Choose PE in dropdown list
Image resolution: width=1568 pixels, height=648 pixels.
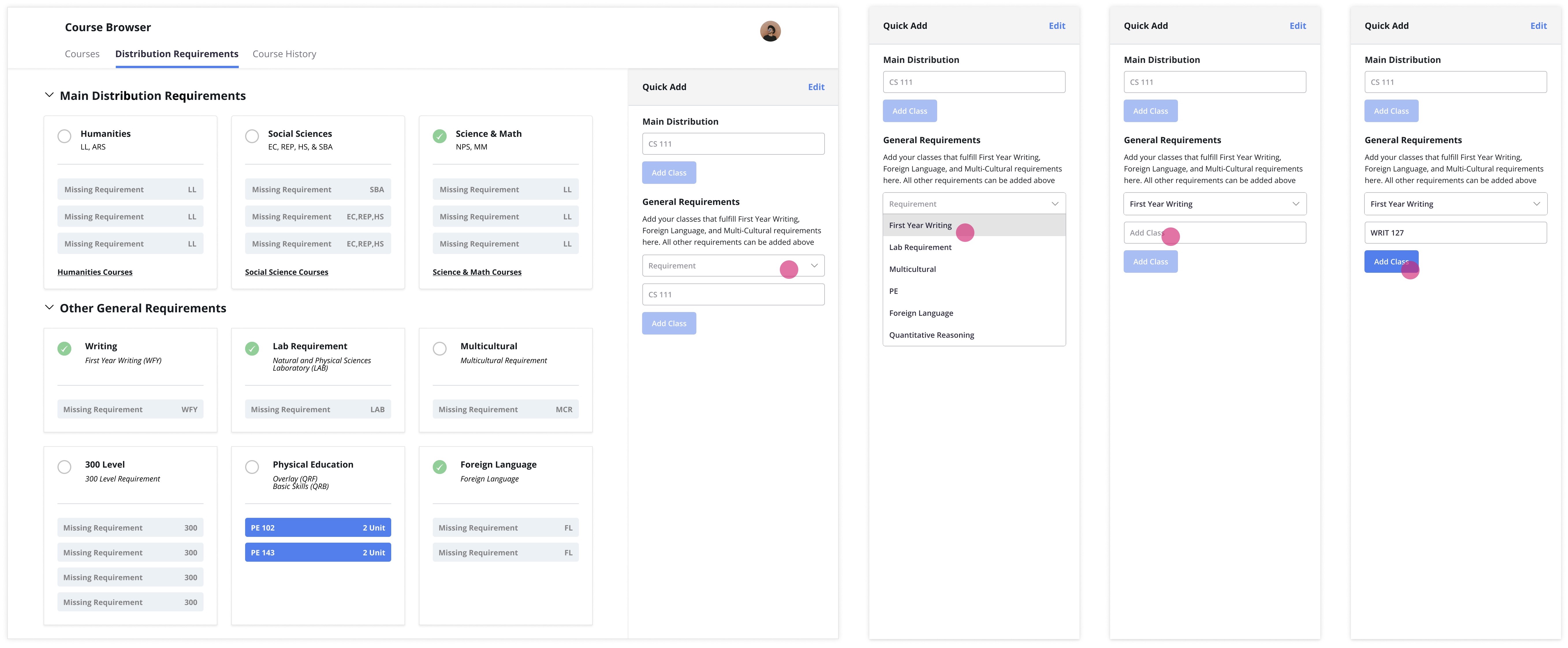pyautogui.click(x=974, y=291)
